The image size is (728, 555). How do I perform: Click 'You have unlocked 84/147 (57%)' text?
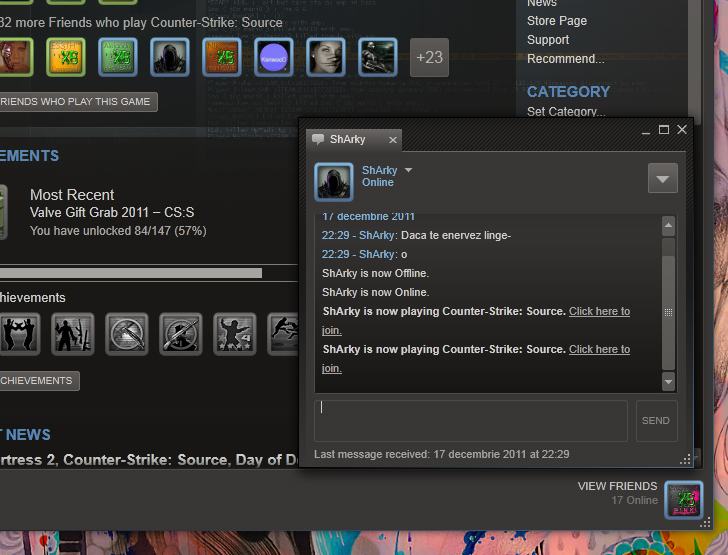pyautogui.click(x=118, y=231)
